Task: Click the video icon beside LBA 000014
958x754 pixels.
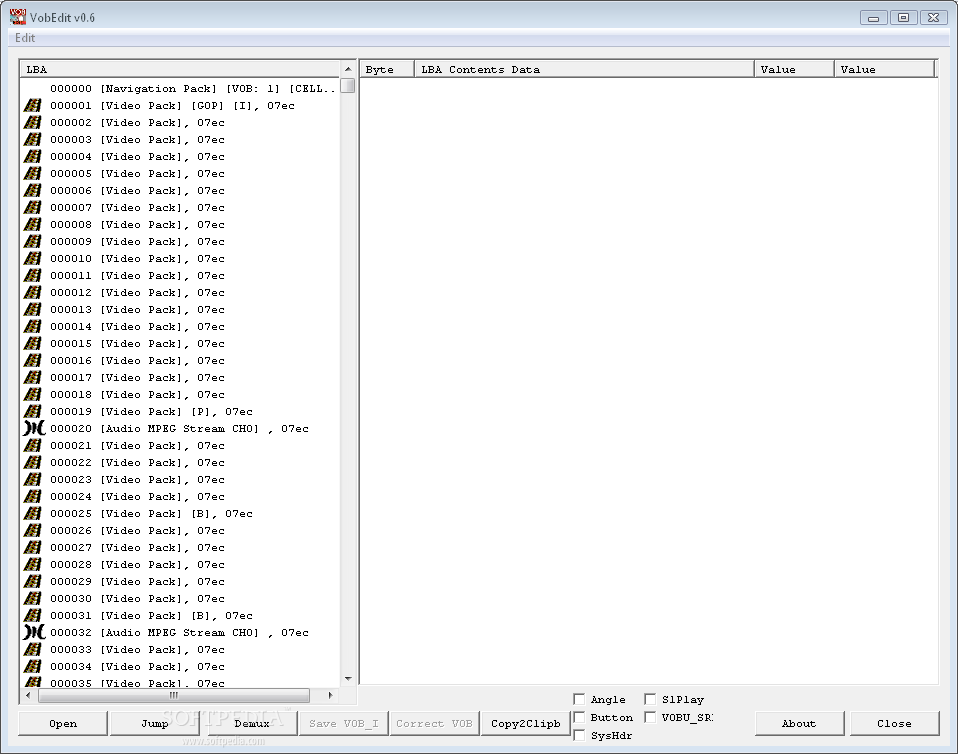Action: coord(32,326)
